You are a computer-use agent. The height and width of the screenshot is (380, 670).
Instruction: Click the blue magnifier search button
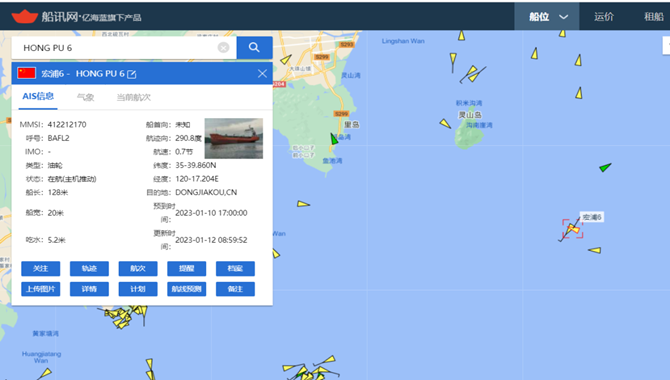coord(254,47)
